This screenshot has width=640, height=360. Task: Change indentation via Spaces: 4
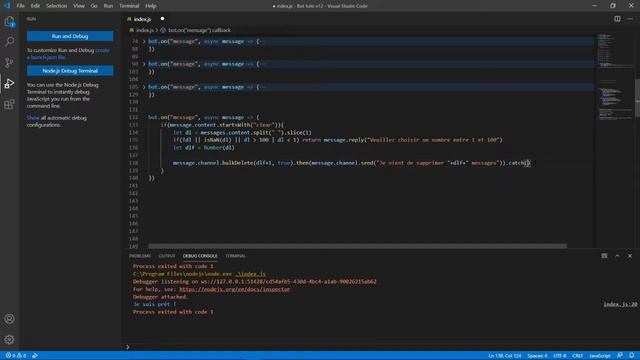pyautogui.click(x=537, y=356)
